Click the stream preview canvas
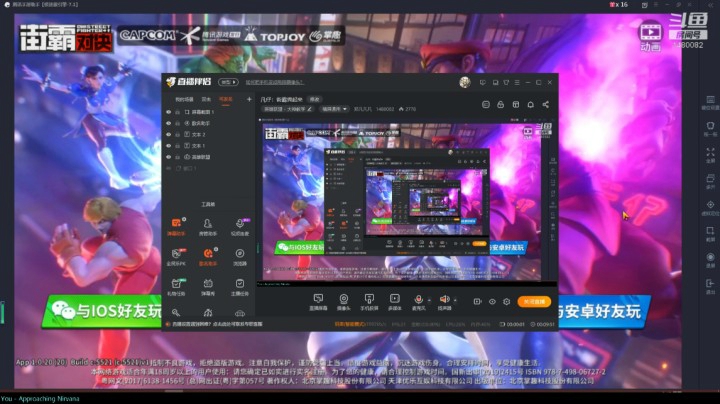720x404 pixels. 407,202
